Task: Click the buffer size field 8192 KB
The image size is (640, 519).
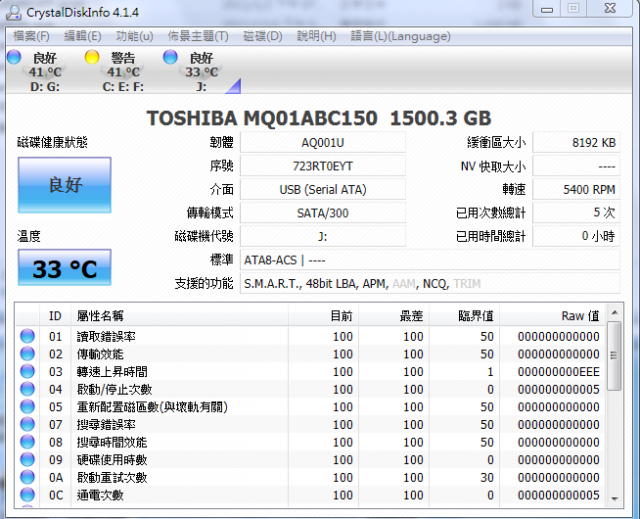Action: tap(576, 142)
